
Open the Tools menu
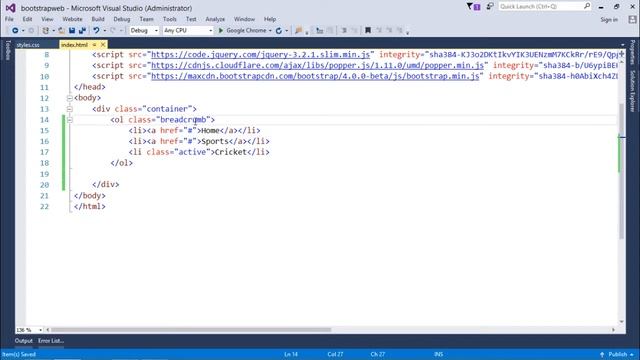[169, 19]
